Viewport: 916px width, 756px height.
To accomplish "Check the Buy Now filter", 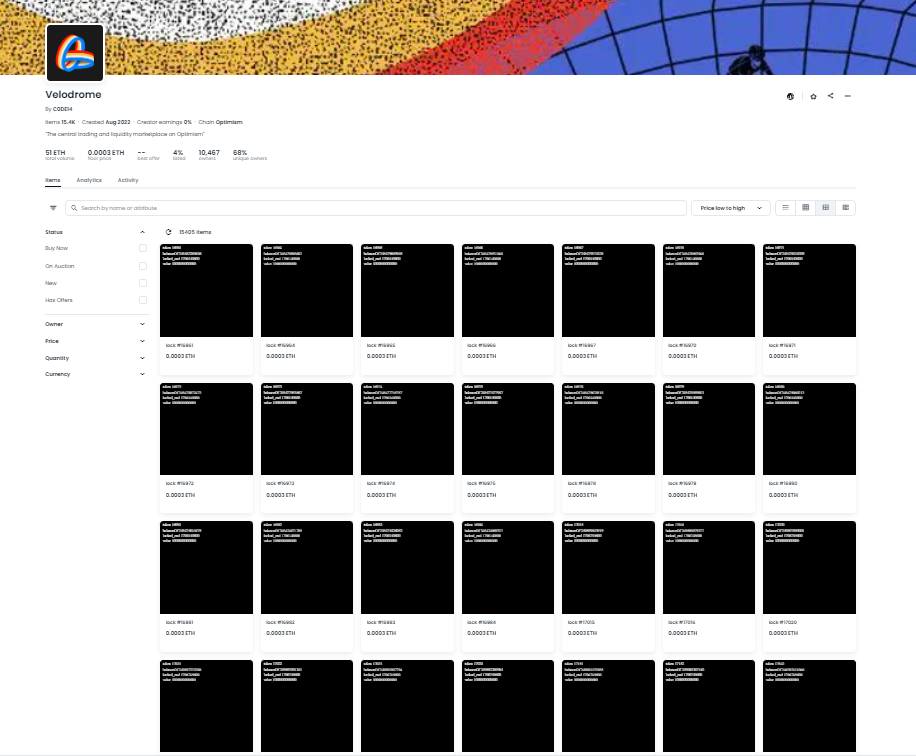I will point(143,248).
